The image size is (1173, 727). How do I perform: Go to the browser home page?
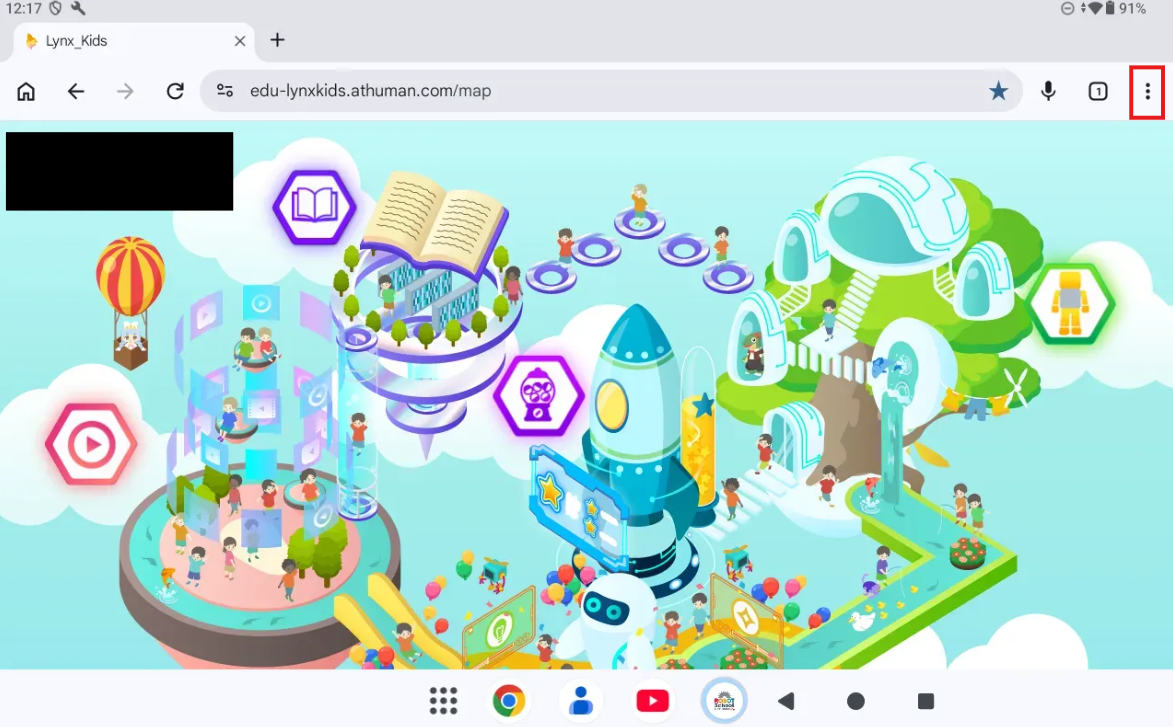[26, 92]
